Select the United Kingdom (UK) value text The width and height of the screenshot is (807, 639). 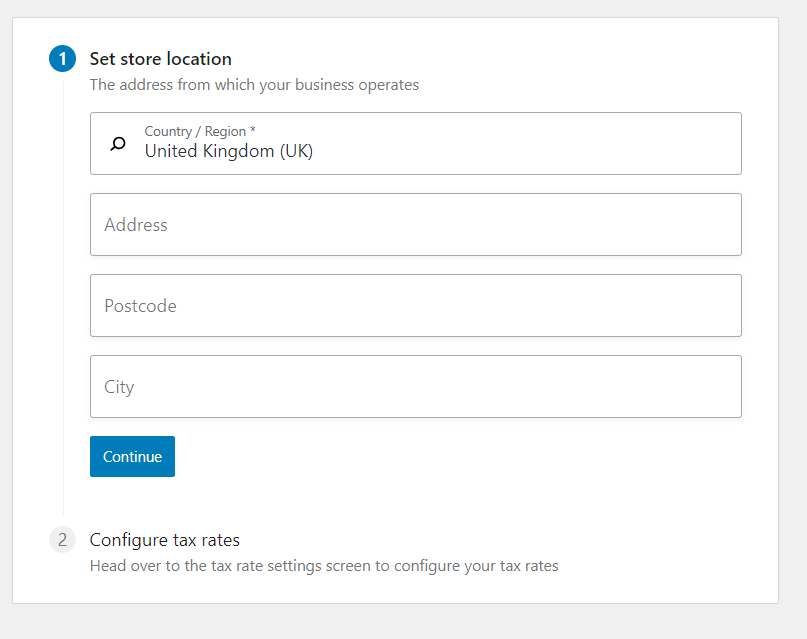229,151
